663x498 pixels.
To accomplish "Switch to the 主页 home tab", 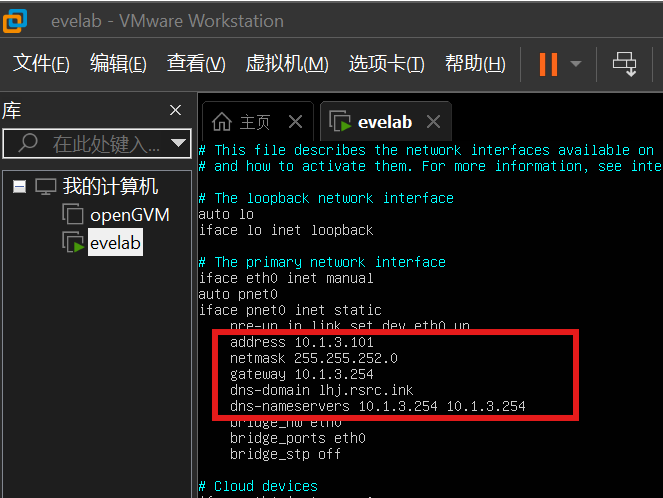I will coord(243,122).
